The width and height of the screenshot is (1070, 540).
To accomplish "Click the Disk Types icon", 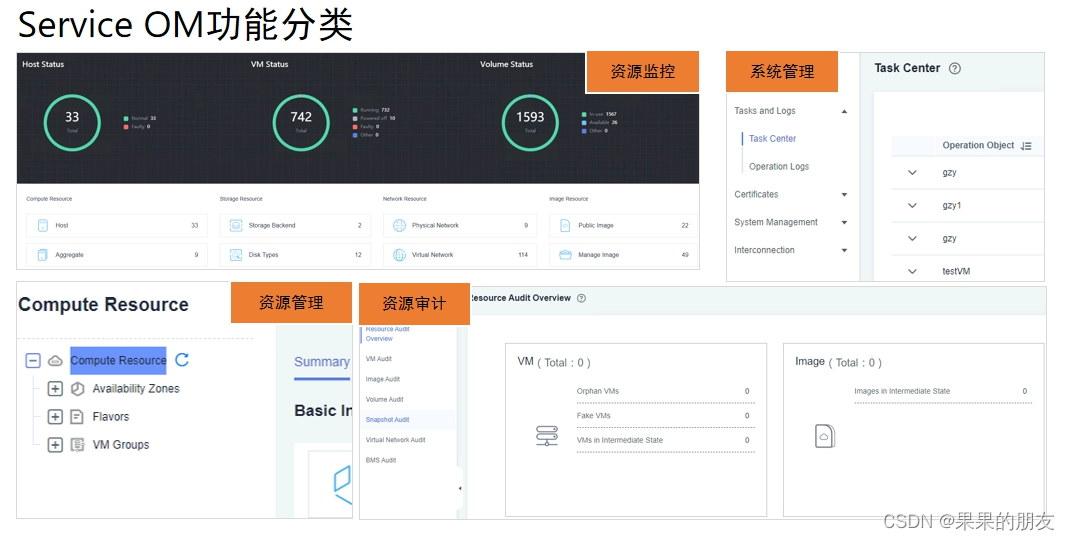I will click(x=236, y=255).
